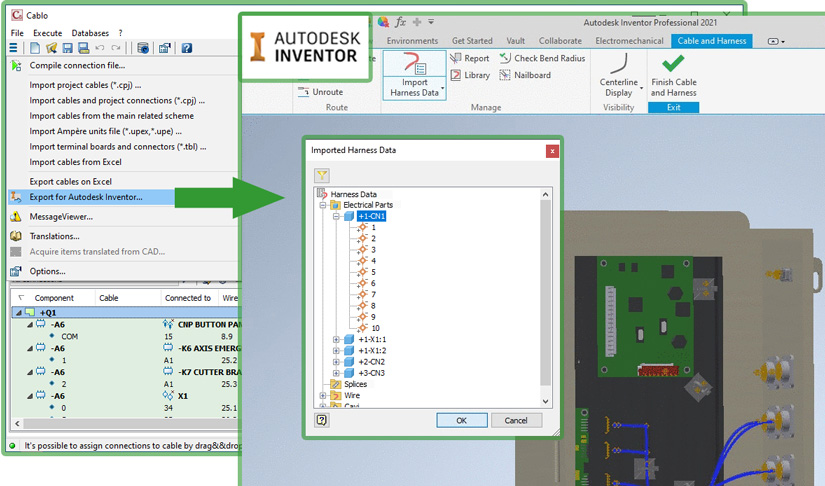Viewport: 825px width, 486px height.
Task: Open Options from the Cablo menu
Action: point(47,271)
